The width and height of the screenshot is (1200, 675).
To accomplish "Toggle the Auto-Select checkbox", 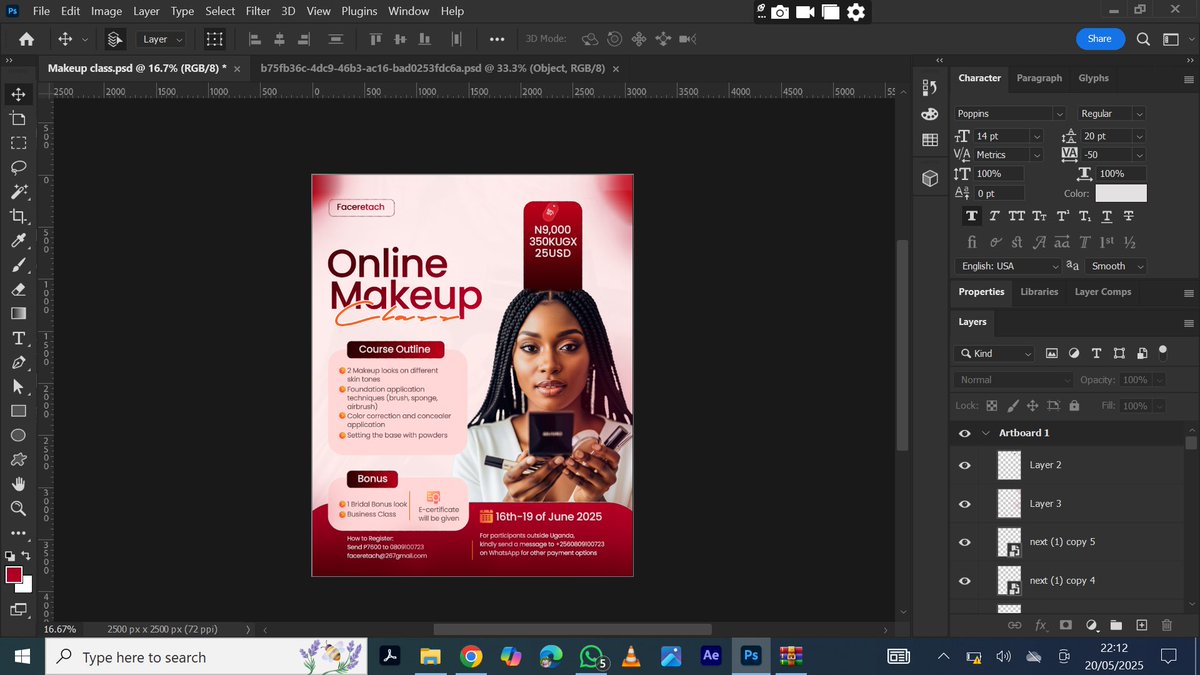I will 116,39.
